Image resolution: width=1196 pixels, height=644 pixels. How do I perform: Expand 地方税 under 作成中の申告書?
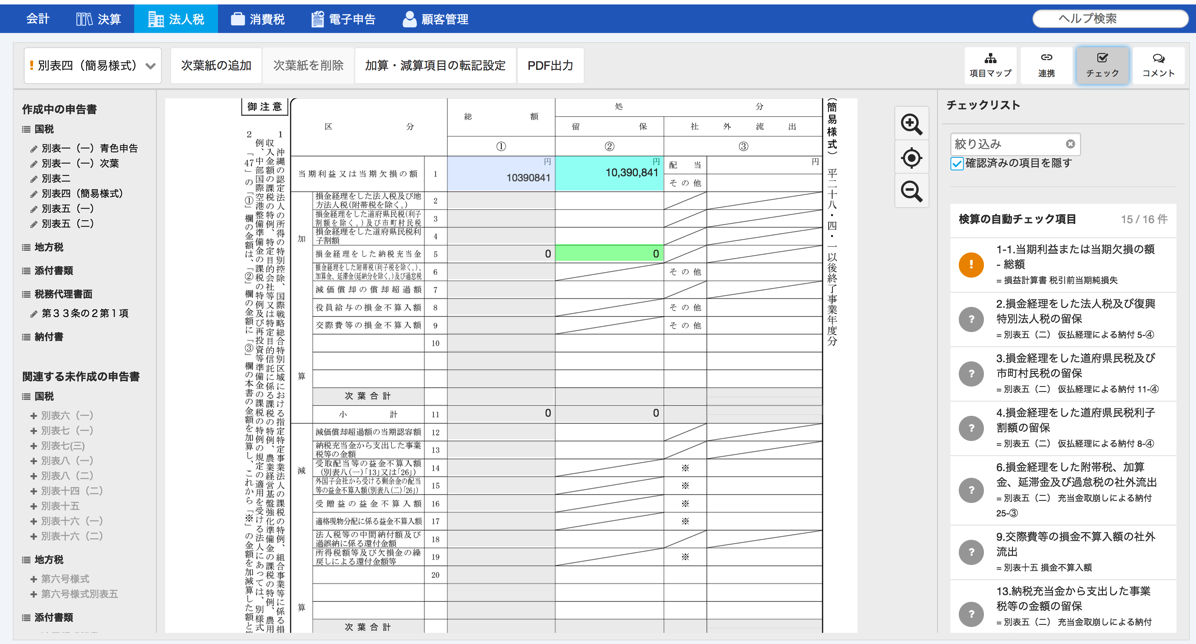43,247
